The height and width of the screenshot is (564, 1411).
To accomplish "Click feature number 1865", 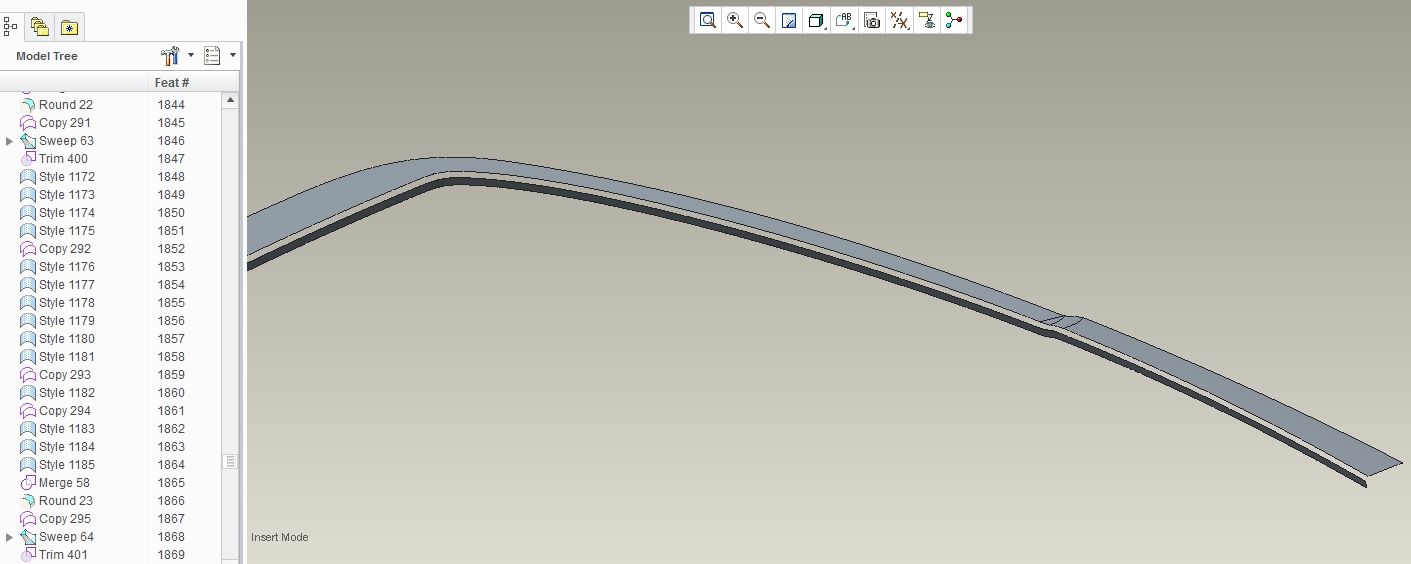I will [171, 483].
